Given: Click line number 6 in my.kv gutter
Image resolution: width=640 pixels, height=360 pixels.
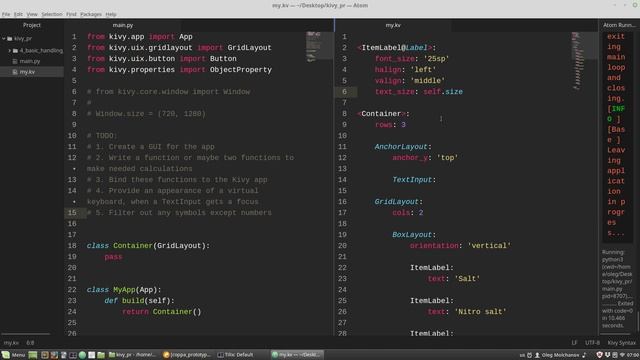Looking at the screenshot, I should click(x=344, y=92).
